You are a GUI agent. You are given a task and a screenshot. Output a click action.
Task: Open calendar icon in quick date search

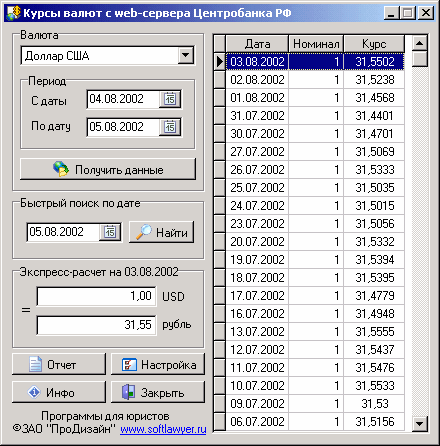tap(110, 232)
